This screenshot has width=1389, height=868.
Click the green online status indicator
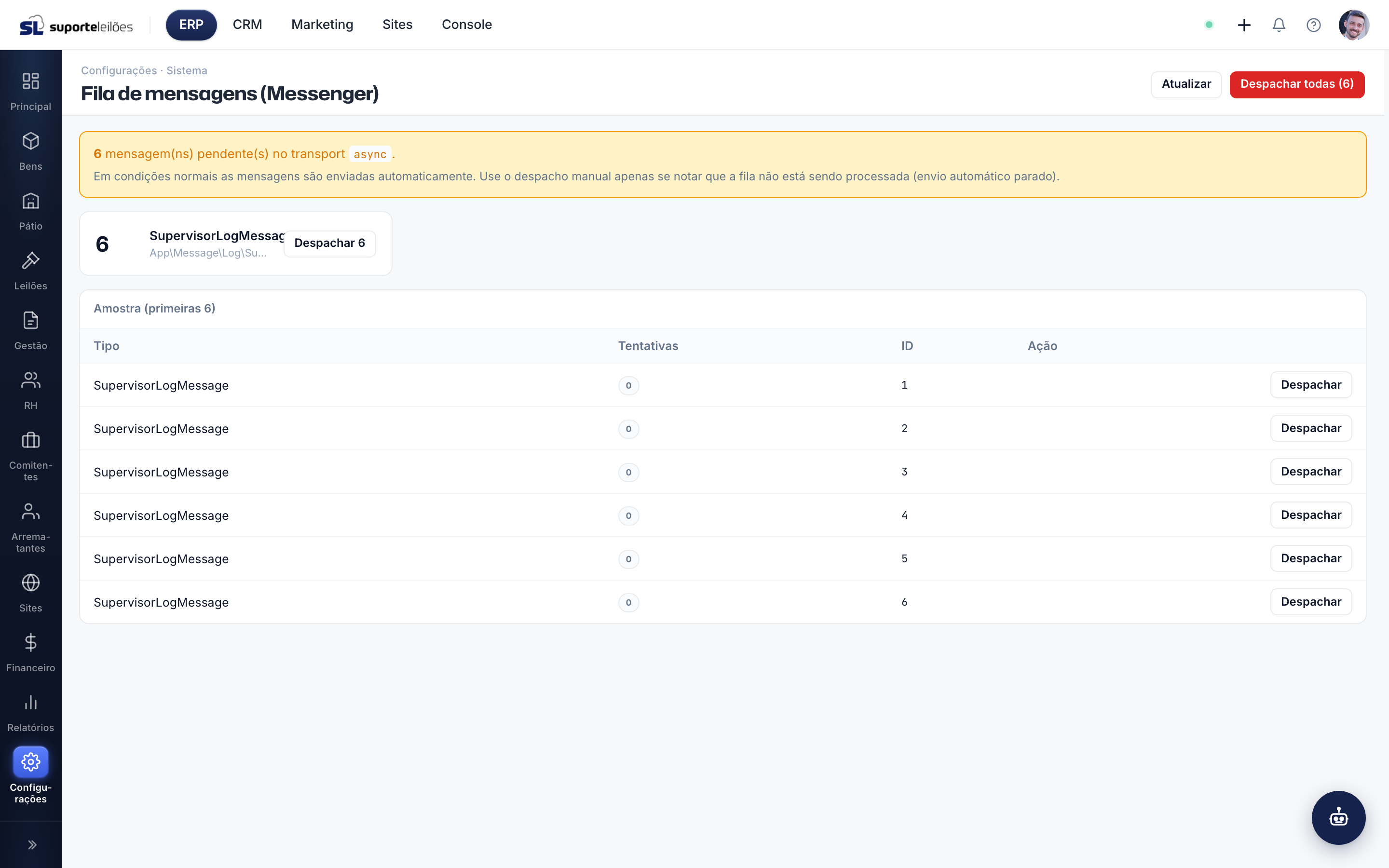pyautogui.click(x=1209, y=25)
